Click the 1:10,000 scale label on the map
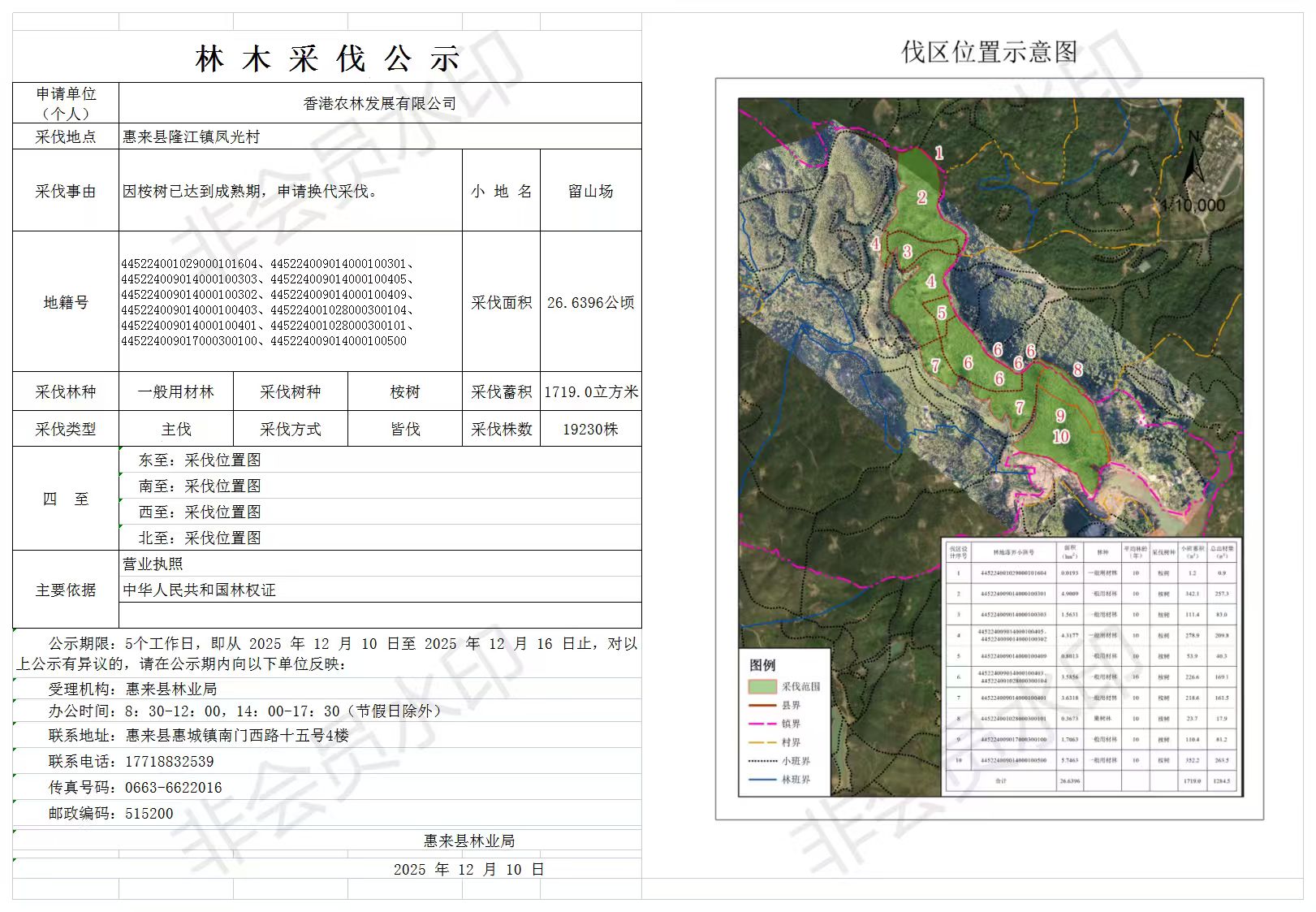 tap(1192, 205)
